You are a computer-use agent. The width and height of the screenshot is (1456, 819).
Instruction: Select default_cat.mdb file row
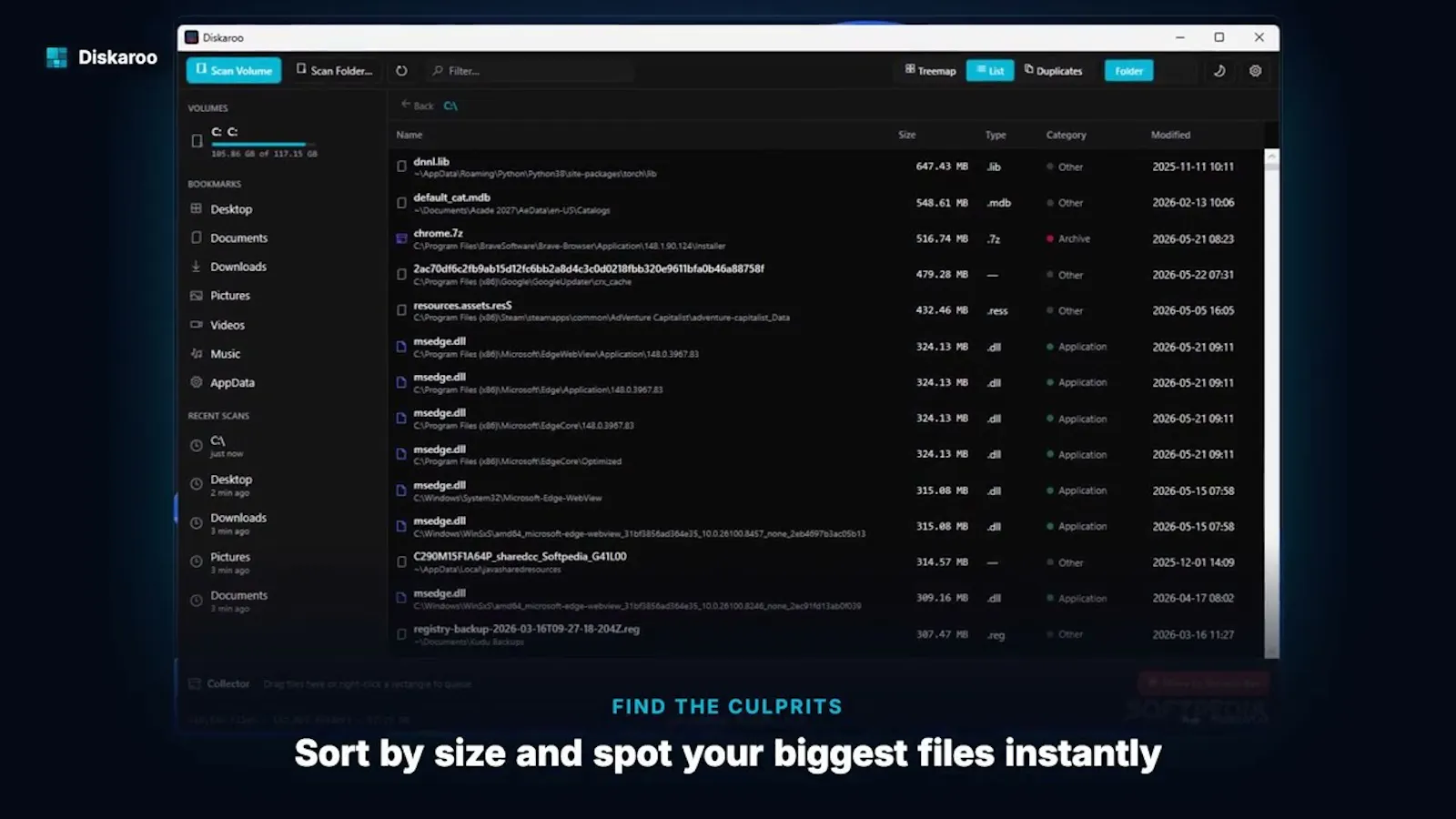tap(826, 202)
